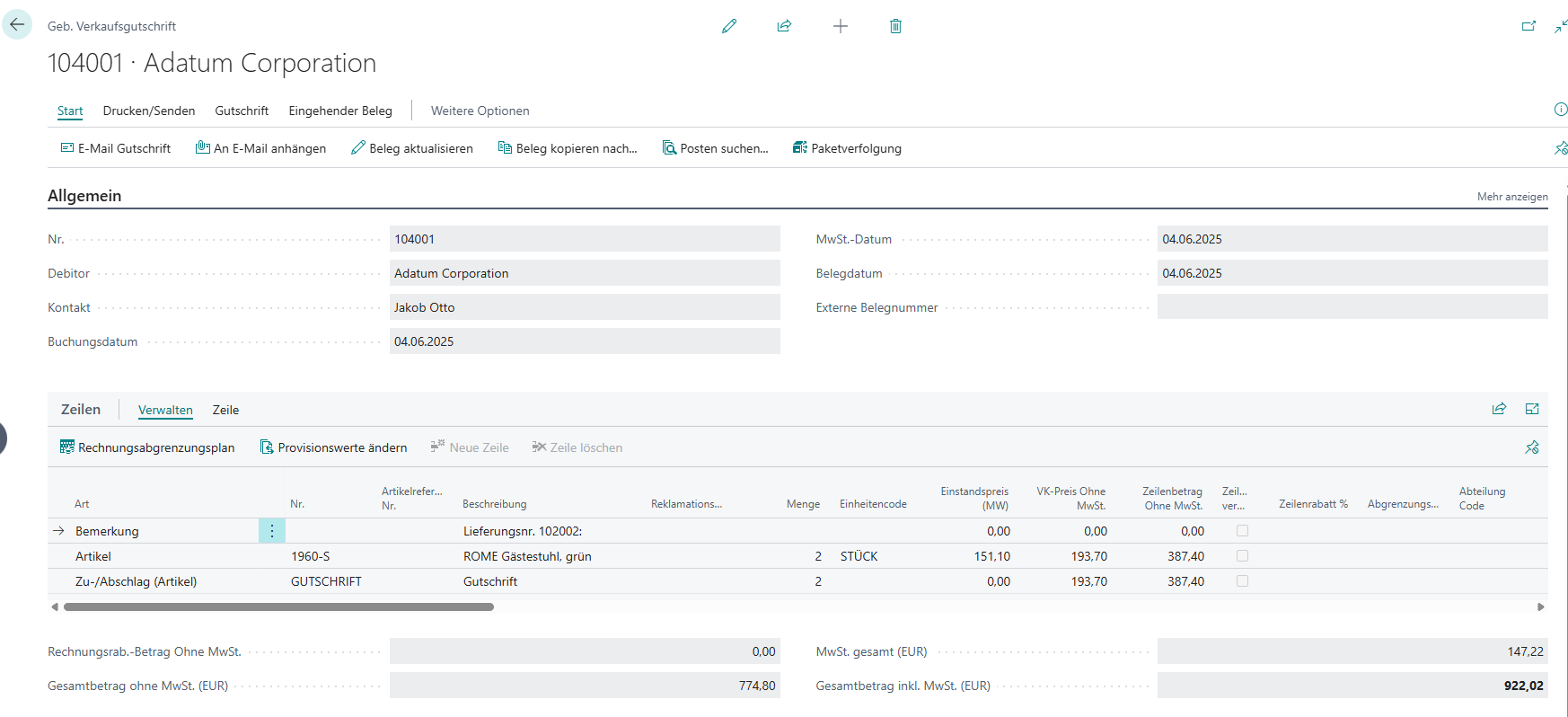This screenshot has height=717, width=1568.
Task: Click the pencil edit icon
Action: click(x=729, y=26)
